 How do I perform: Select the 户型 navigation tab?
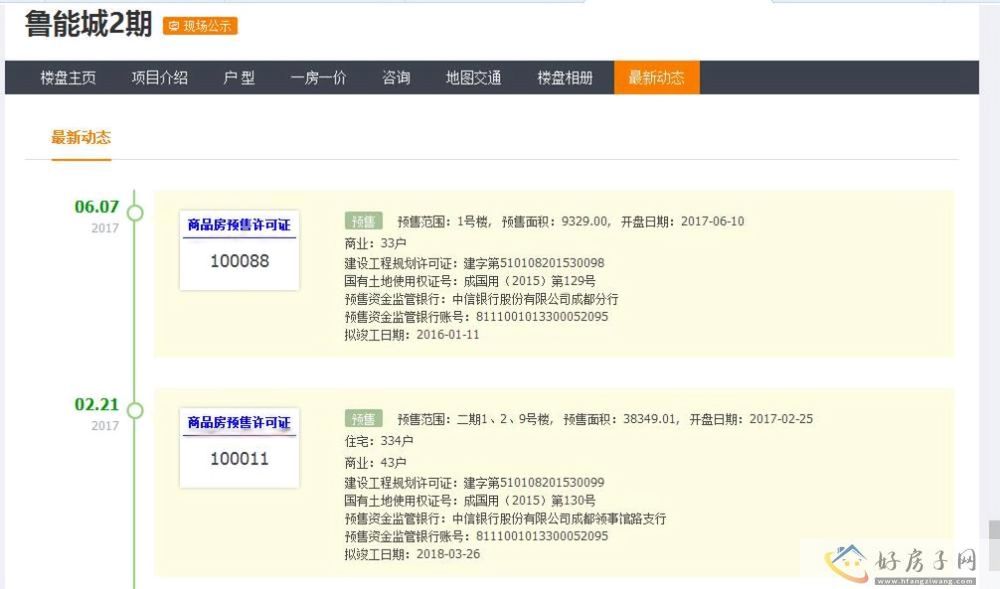239,78
